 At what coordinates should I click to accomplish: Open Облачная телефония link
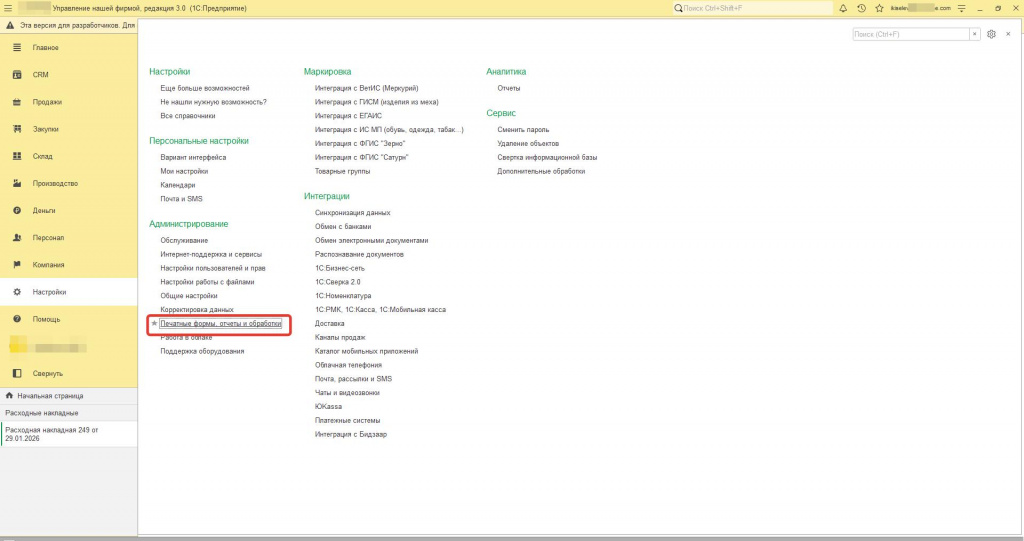tap(348, 365)
